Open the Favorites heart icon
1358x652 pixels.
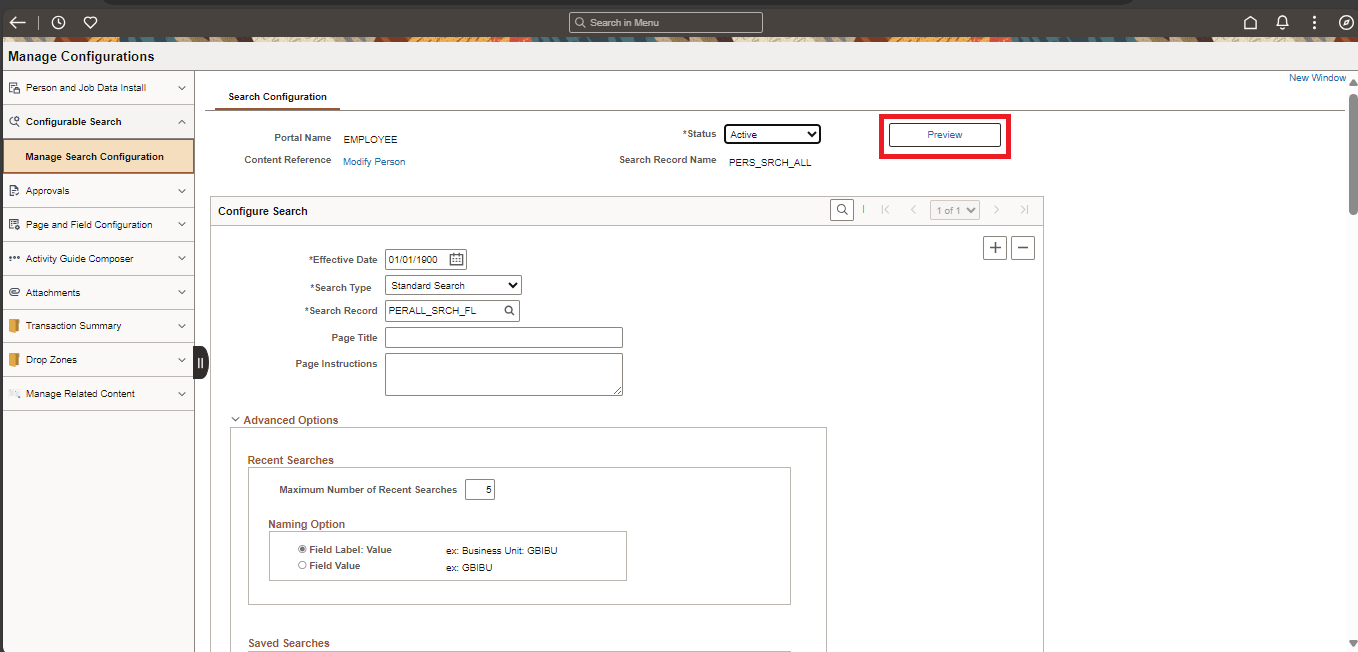tap(89, 21)
